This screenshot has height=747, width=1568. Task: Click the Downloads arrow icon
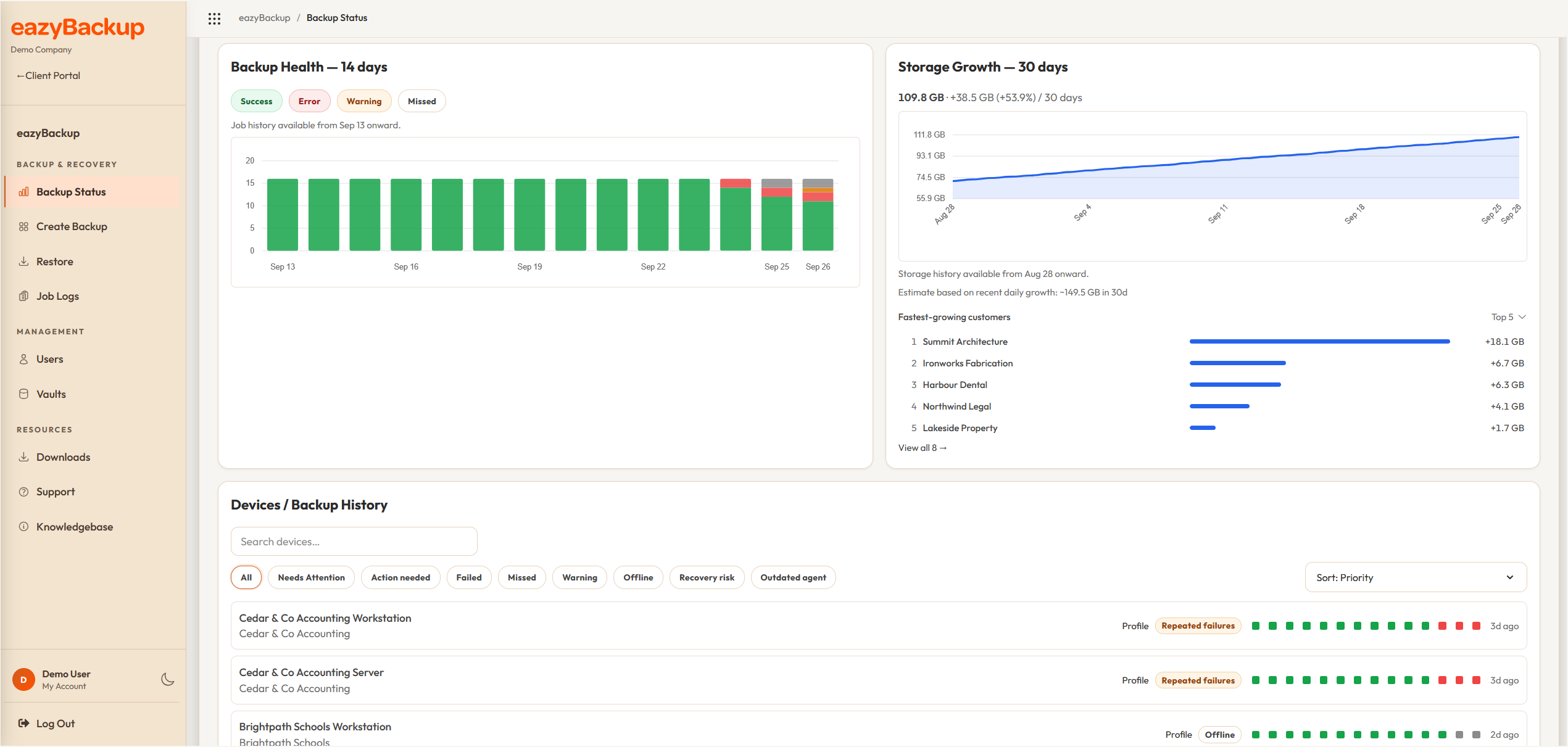click(23, 457)
